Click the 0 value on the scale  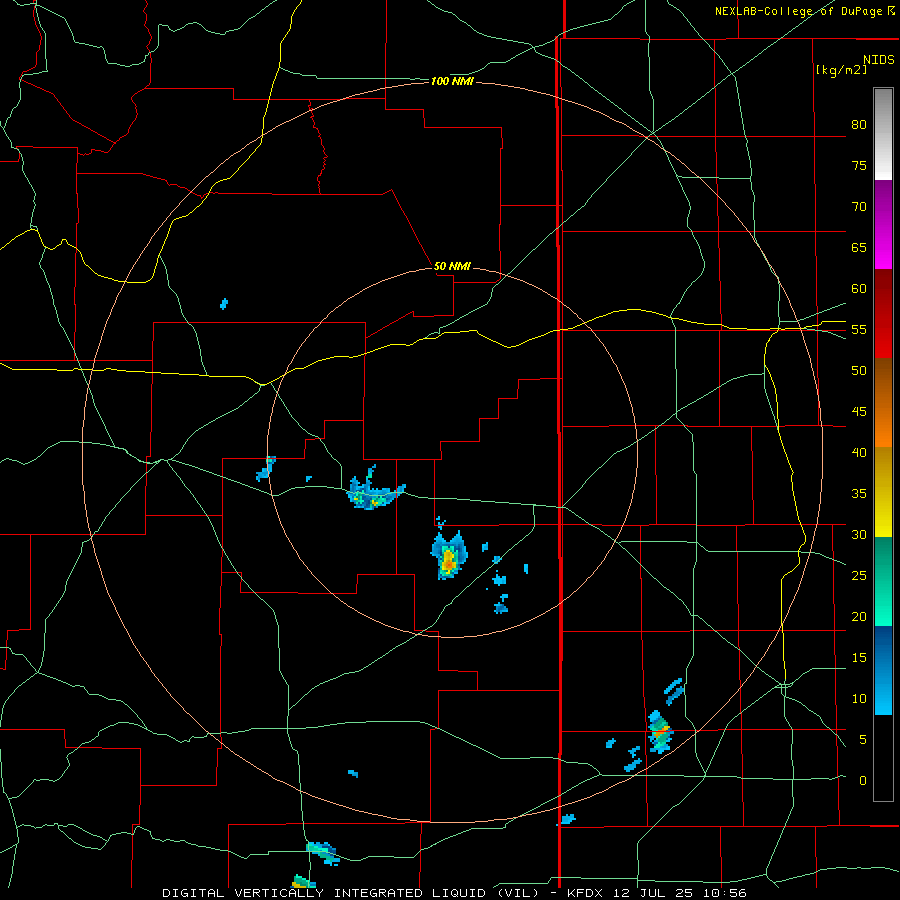click(x=863, y=781)
